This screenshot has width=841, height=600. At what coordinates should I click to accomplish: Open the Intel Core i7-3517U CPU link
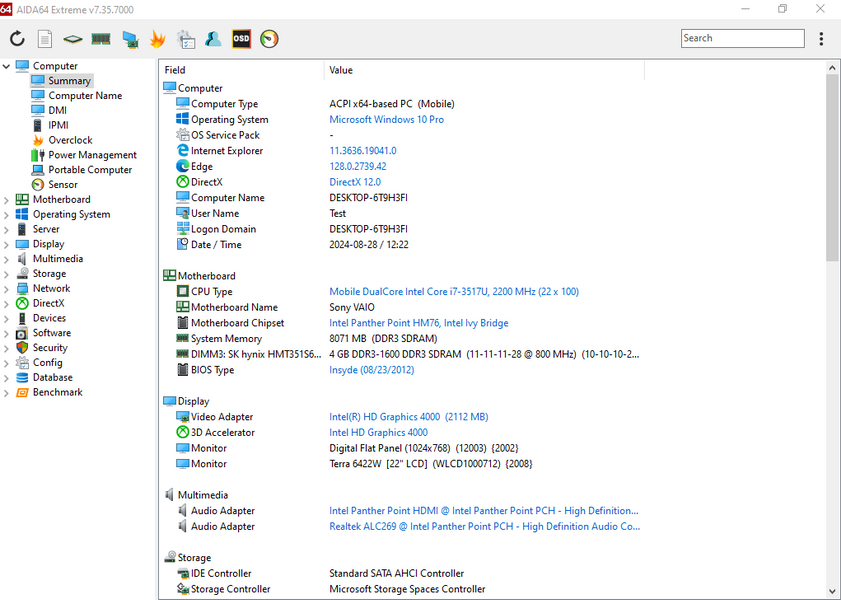tap(454, 292)
